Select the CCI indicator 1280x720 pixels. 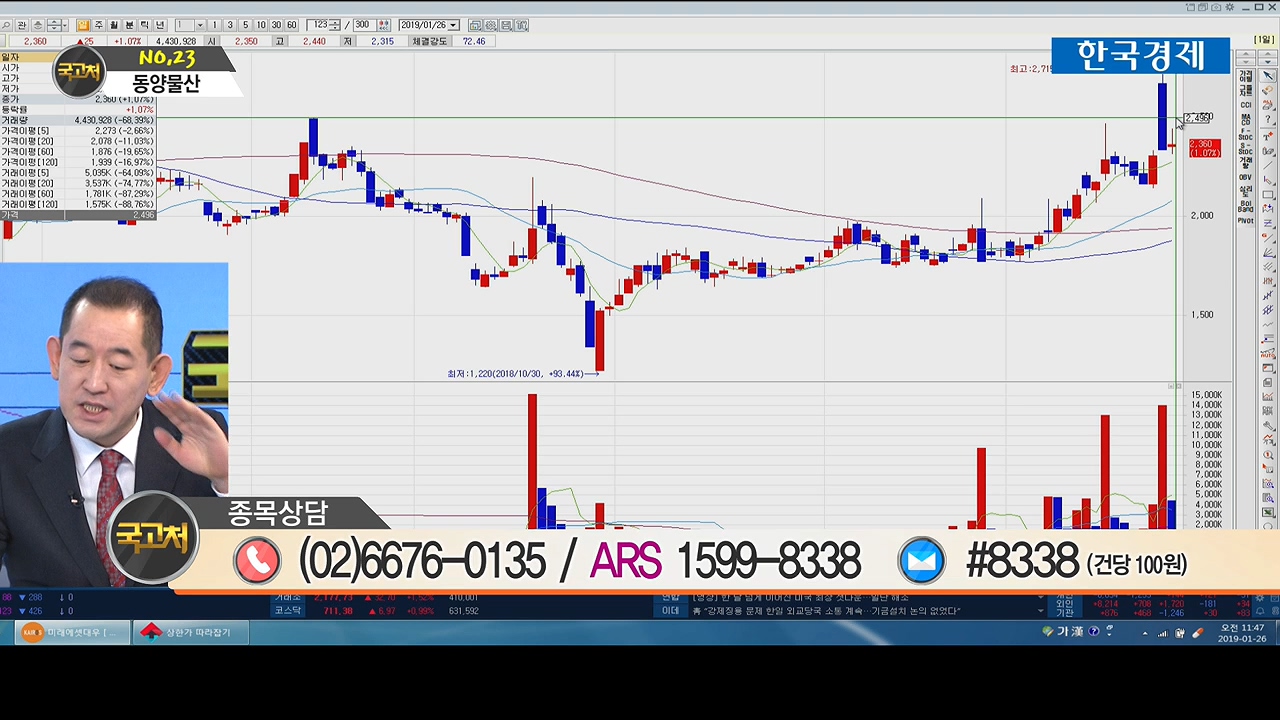point(1246,104)
